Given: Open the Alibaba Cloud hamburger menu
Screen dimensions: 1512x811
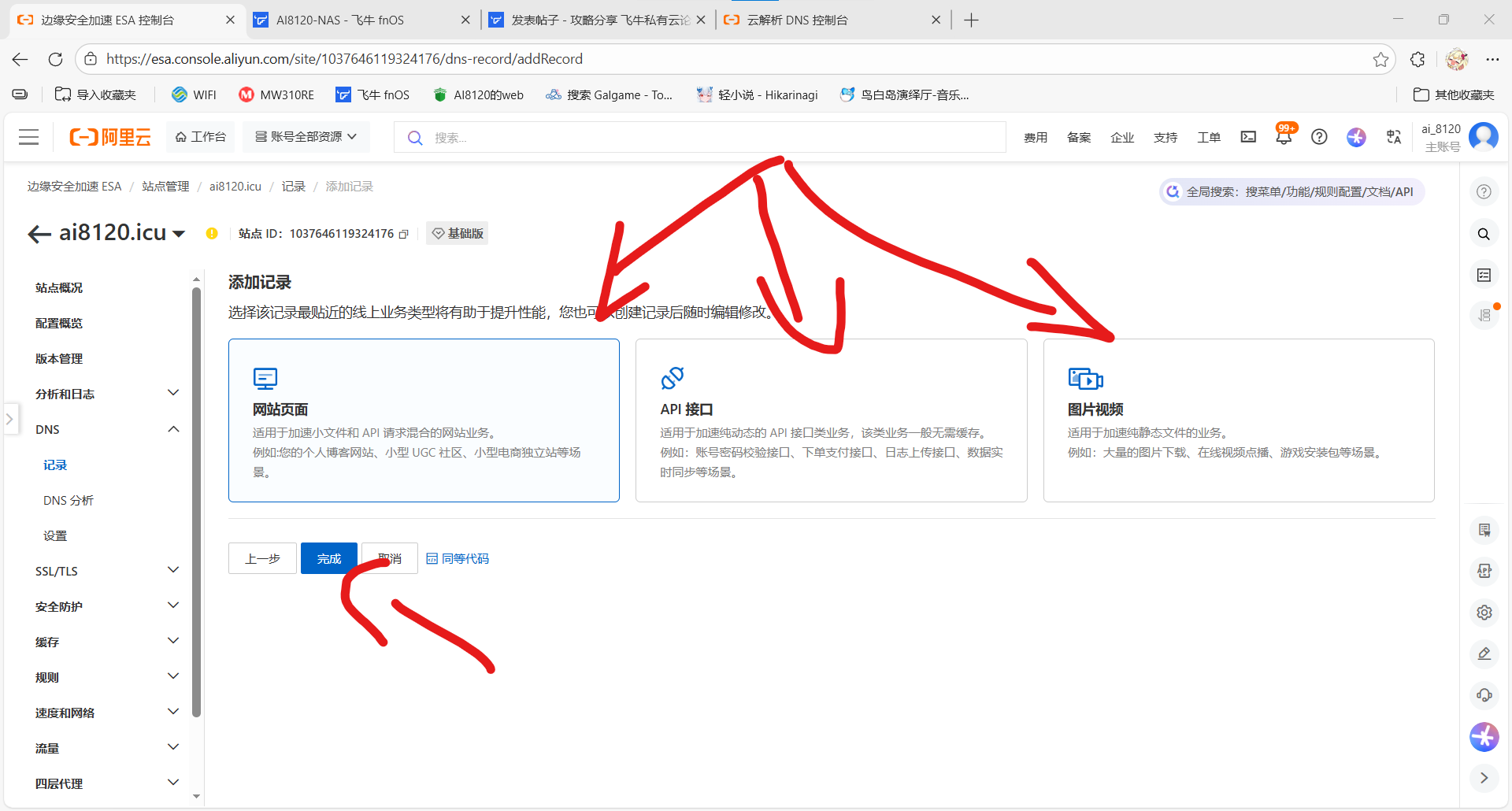Looking at the screenshot, I should pyautogui.click(x=29, y=137).
